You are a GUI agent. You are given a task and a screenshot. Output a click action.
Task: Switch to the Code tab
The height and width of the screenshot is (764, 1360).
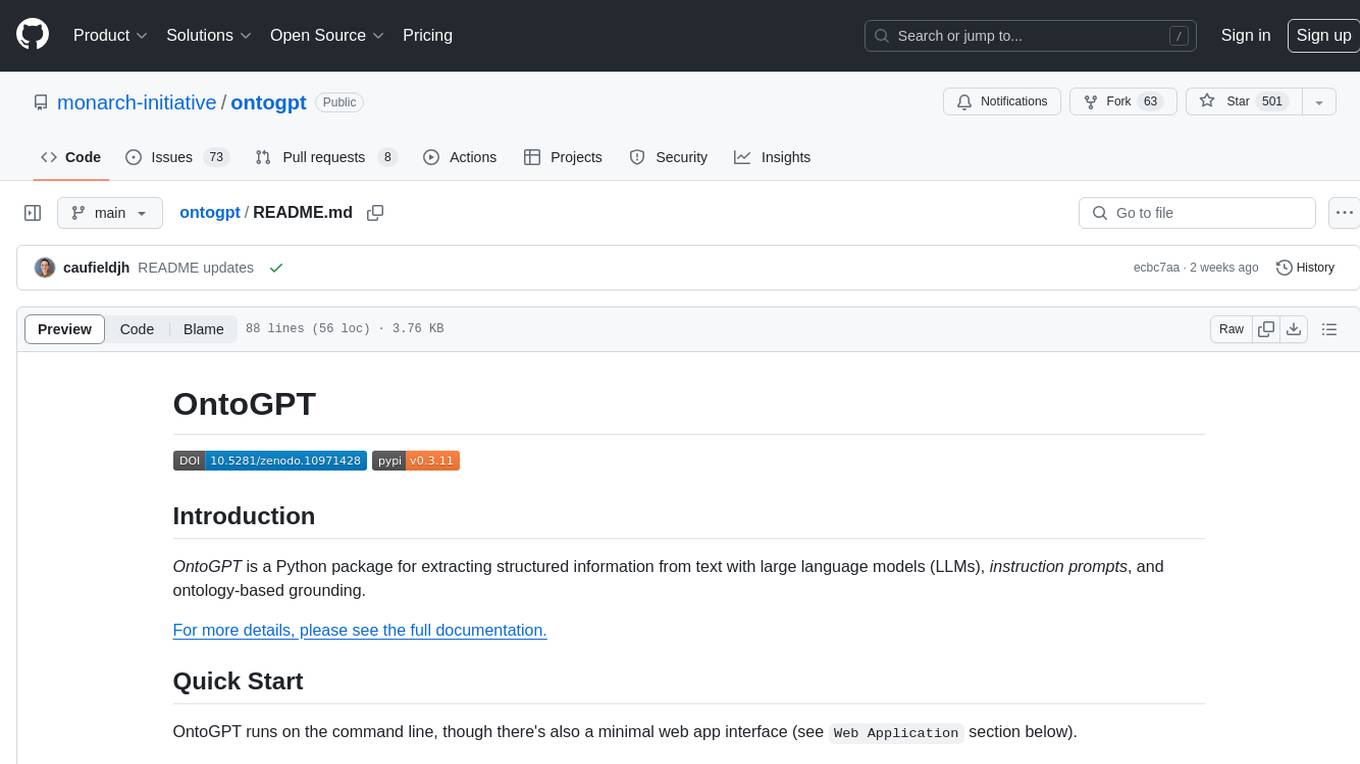[x=71, y=157]
